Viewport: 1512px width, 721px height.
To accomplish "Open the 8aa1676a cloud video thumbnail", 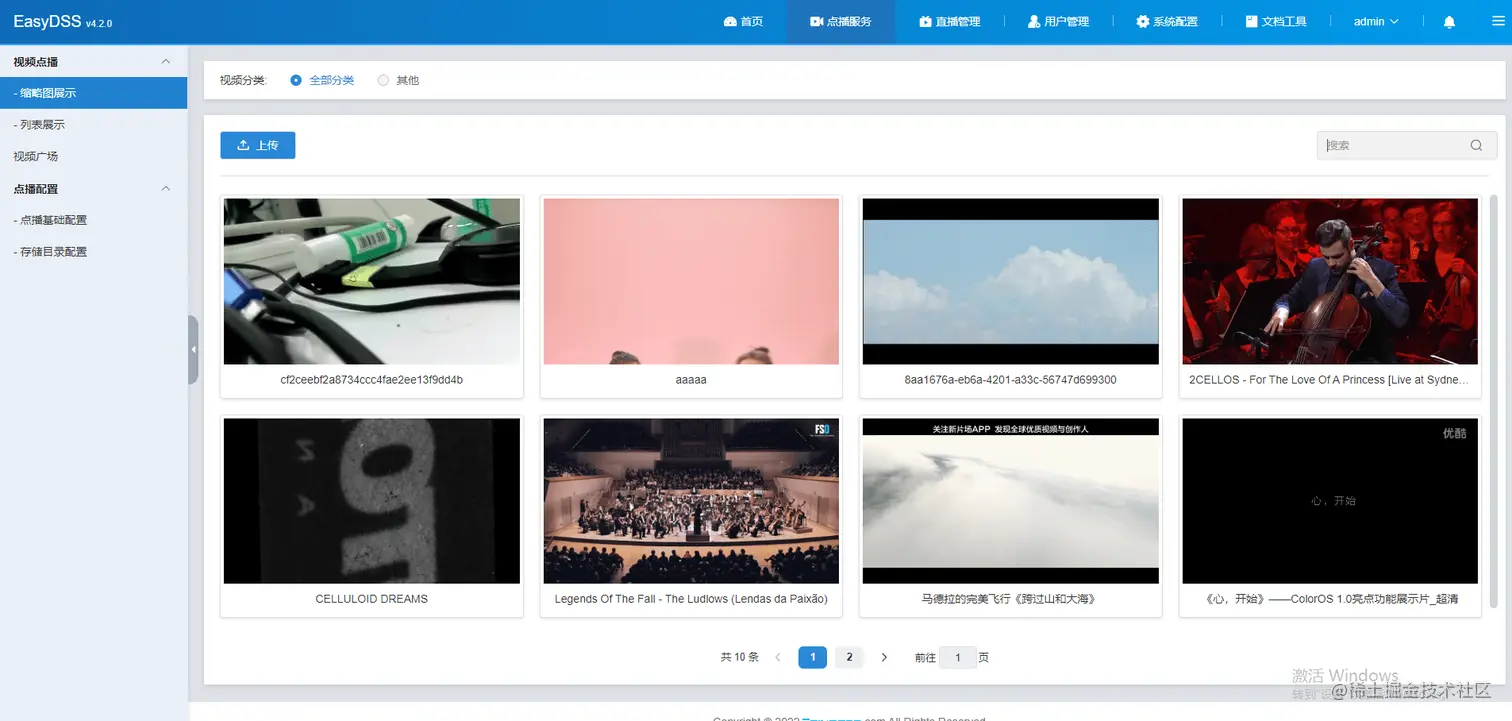I will pyautogui.click(x=1011, y=281).
